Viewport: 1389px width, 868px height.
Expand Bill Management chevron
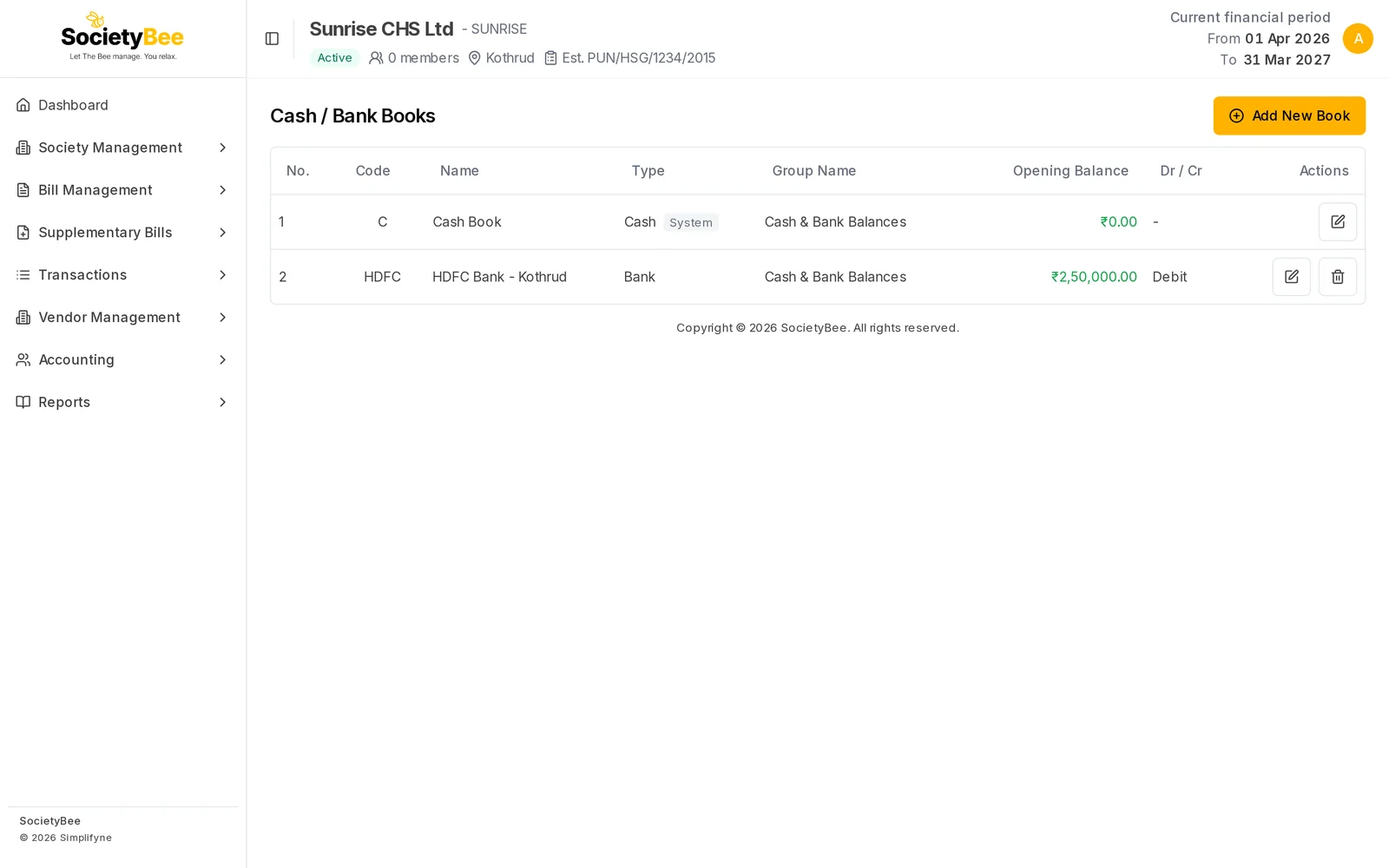pyautogui.click(x=222, y=190)
